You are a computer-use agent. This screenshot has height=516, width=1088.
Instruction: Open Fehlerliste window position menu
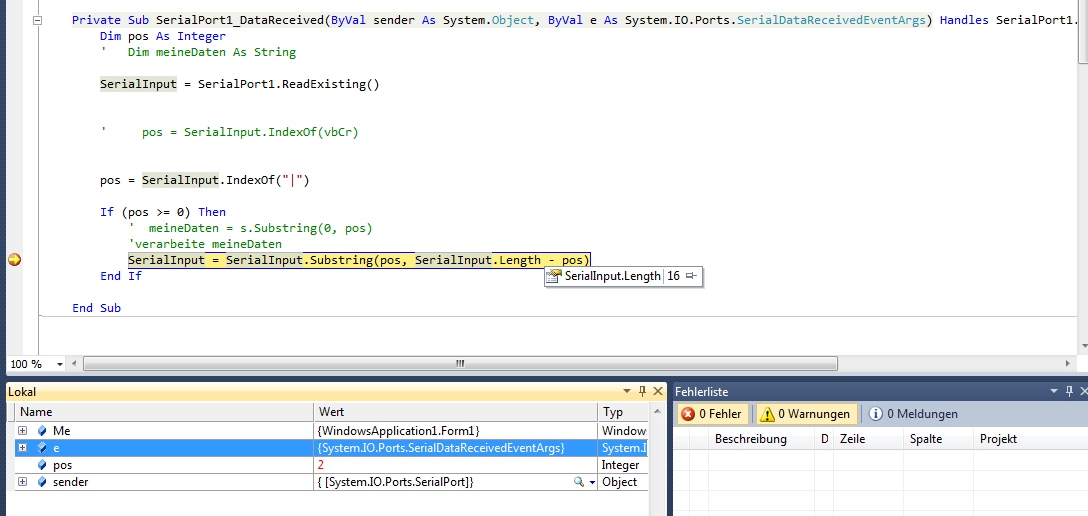tap(1055, 392)
